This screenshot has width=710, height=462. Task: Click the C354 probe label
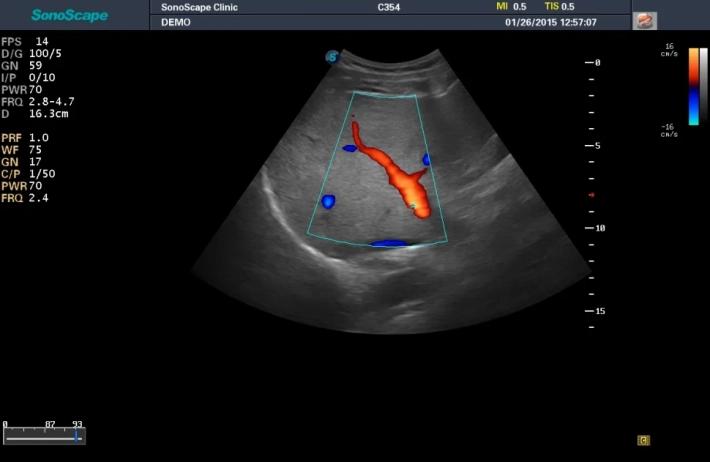389,7
